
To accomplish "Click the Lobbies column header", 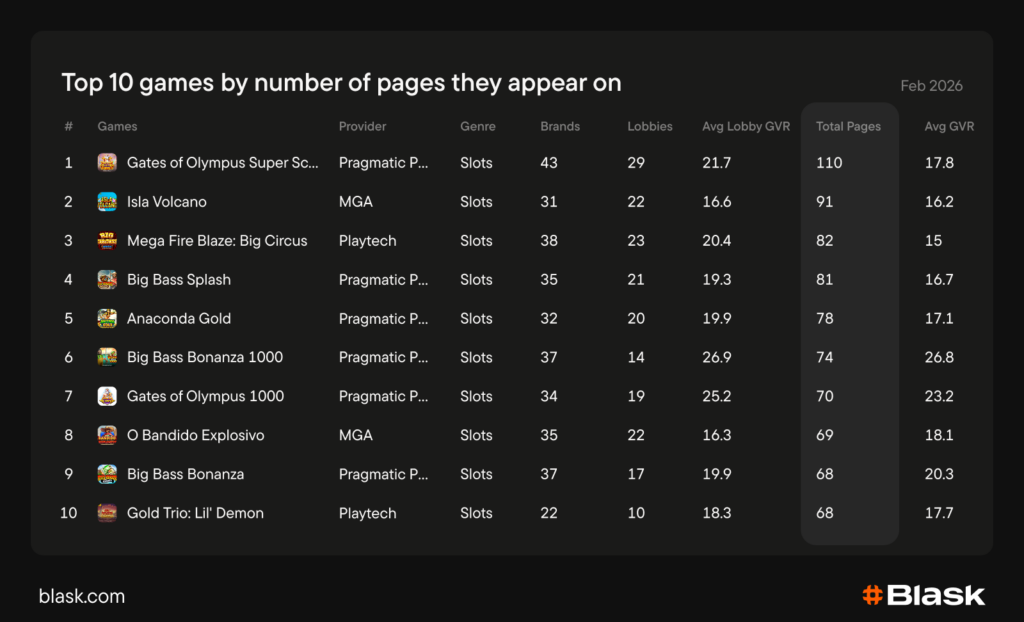I will click(x=650, y=127).
